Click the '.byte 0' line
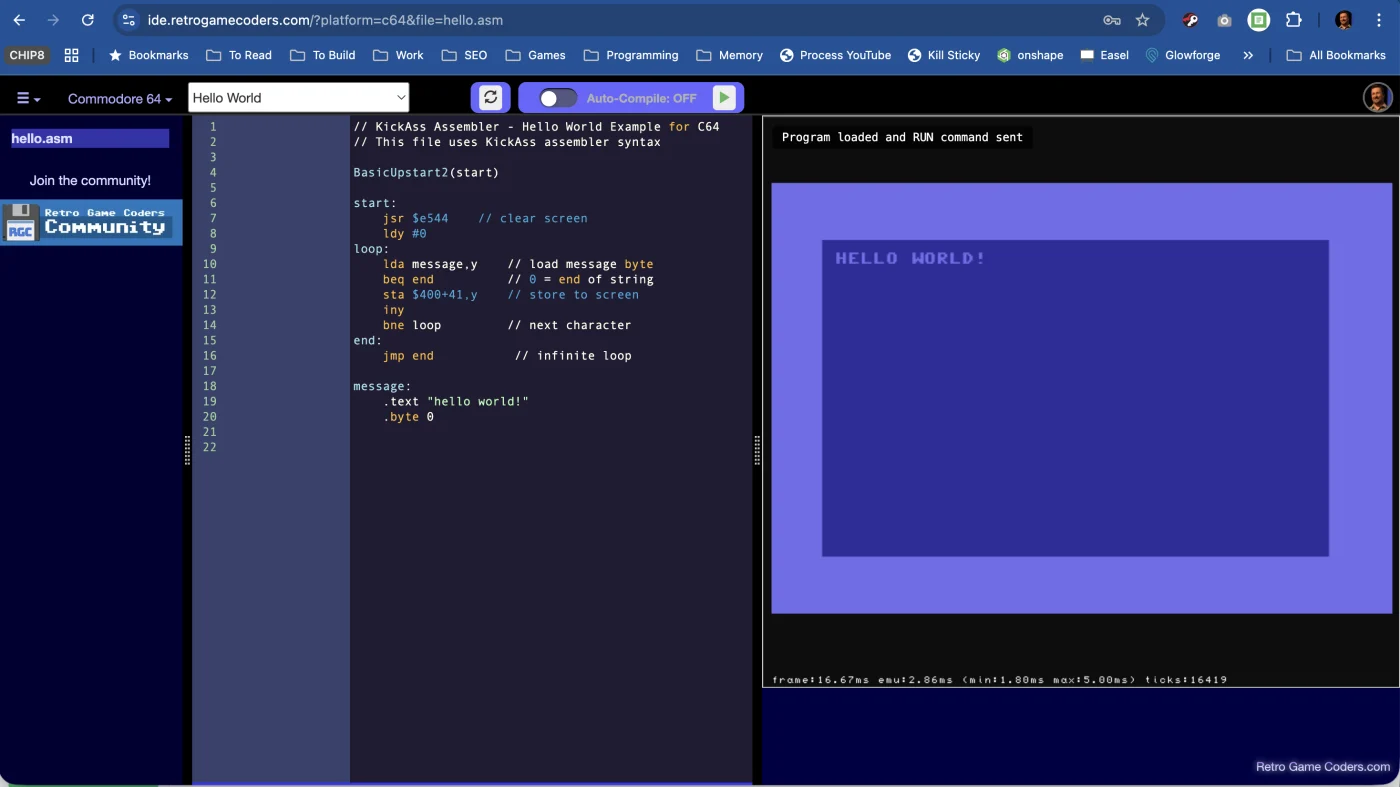This screenshot has height=787, width=1400. click(x=408, y=416)
